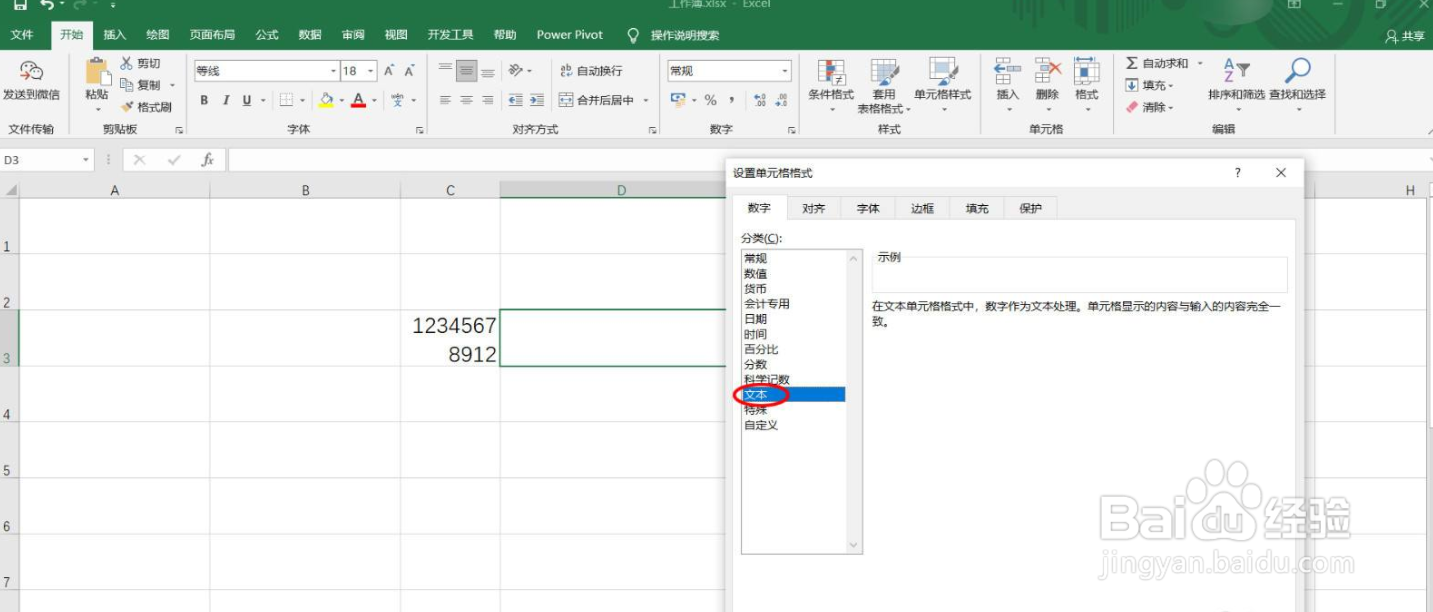Click the 查找和选择 magnifier icon

pyautogui.click(x=1298, y=72)
